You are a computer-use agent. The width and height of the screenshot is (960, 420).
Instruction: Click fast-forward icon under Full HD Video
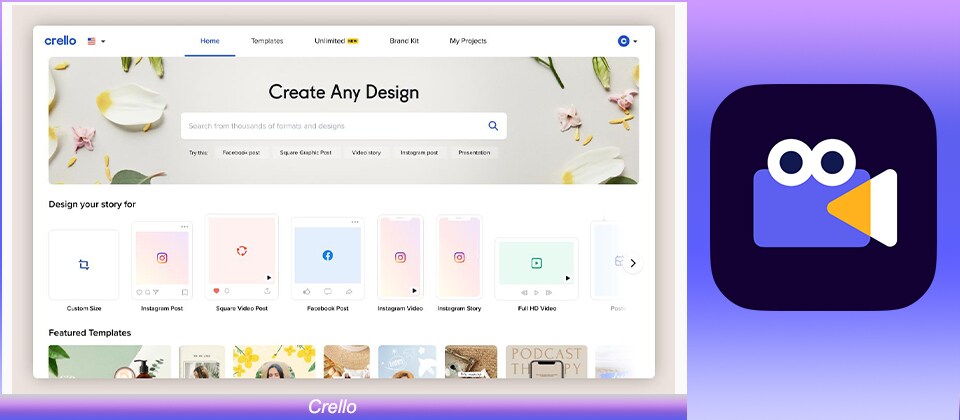(549, 293)
